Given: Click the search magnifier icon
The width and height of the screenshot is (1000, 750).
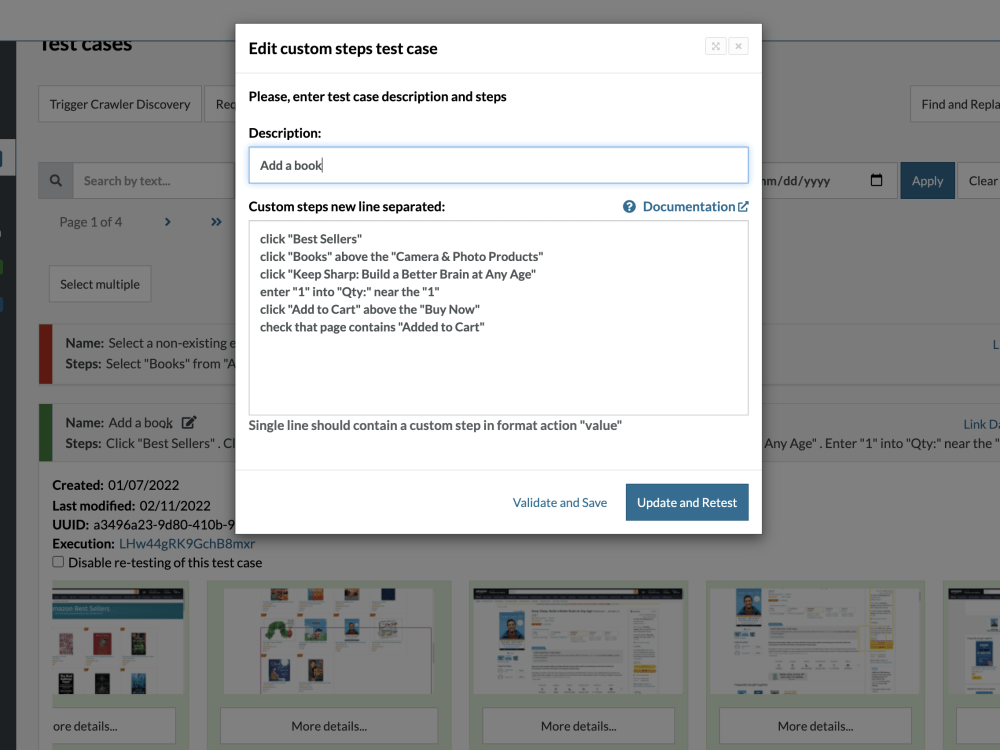Looking at the screenshot, I should pos(56,180).
